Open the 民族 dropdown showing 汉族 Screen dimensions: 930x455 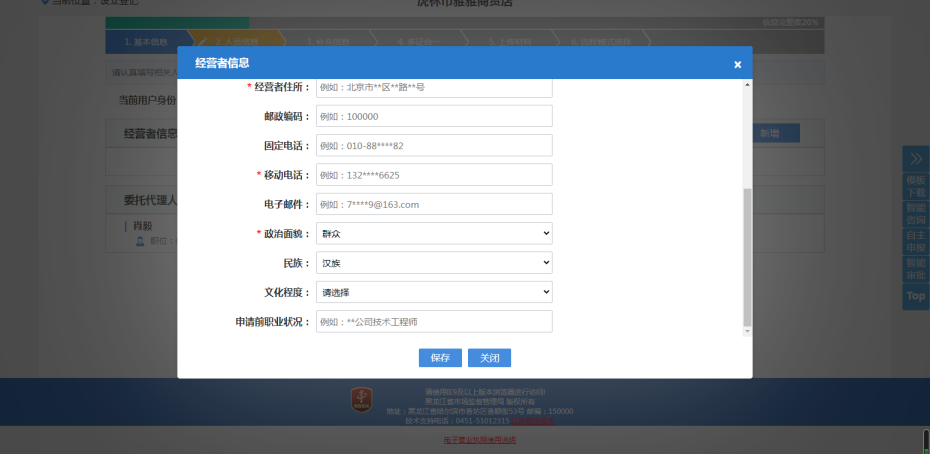[434, 263]
